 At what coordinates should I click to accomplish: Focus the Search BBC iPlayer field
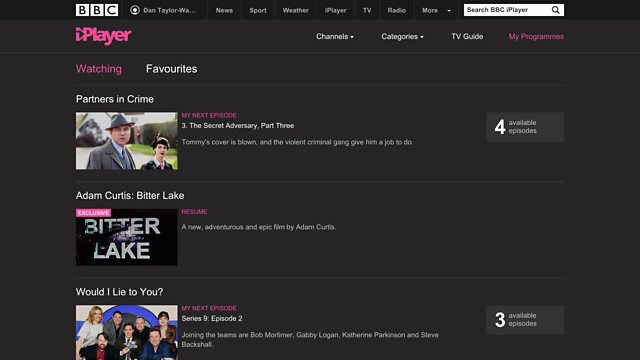click(507, 10)
